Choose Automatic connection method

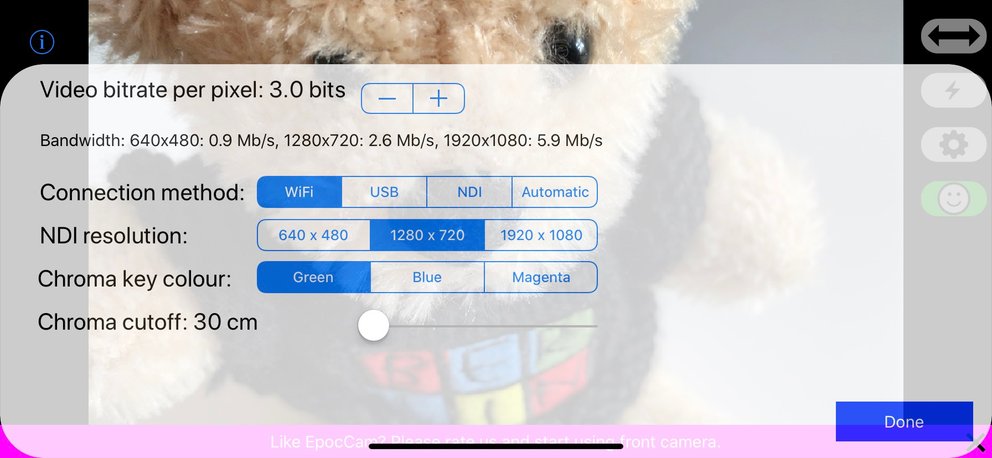pyautogui.click(x=555, y=192)
